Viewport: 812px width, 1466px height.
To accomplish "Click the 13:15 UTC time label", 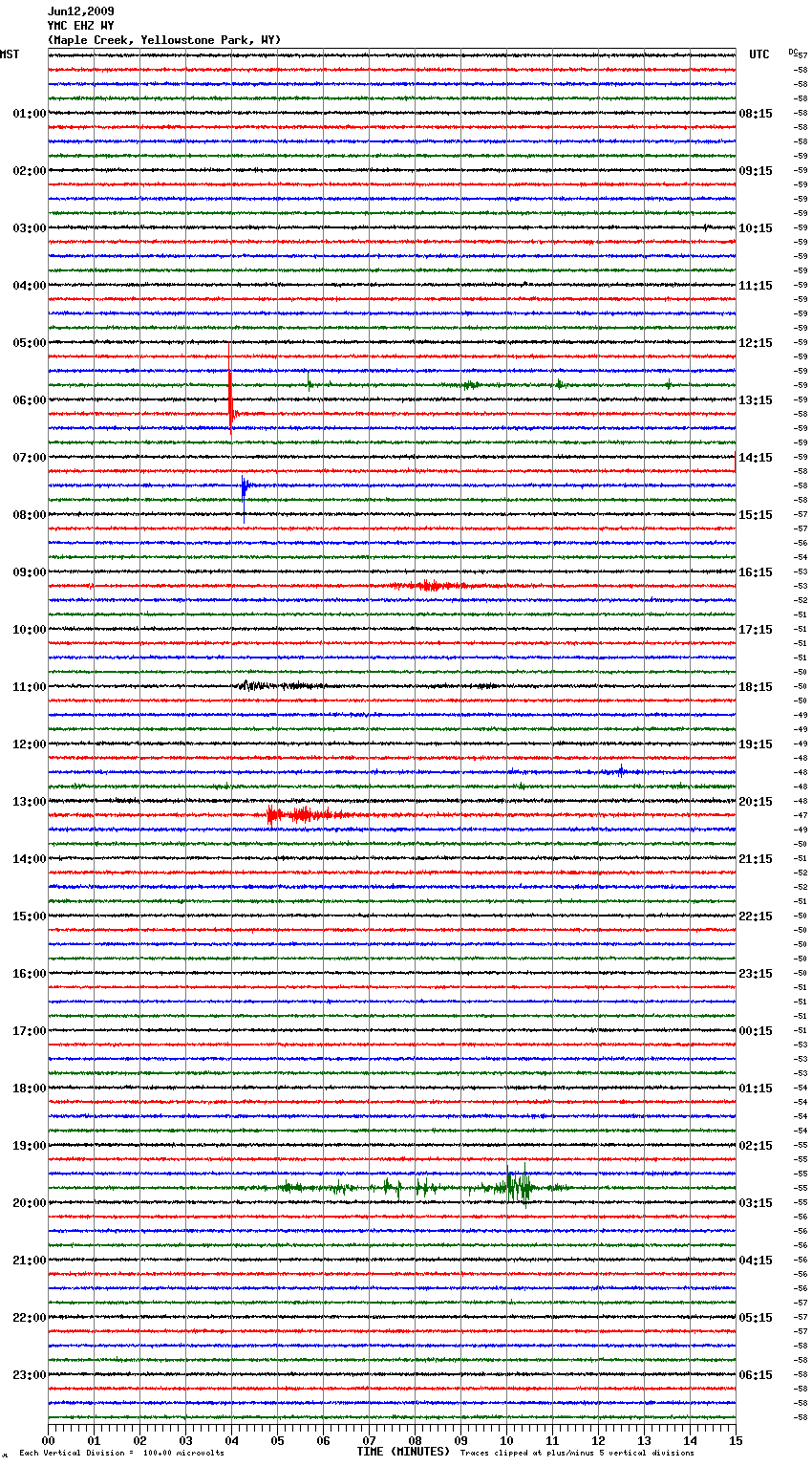I will pos(756,400).
